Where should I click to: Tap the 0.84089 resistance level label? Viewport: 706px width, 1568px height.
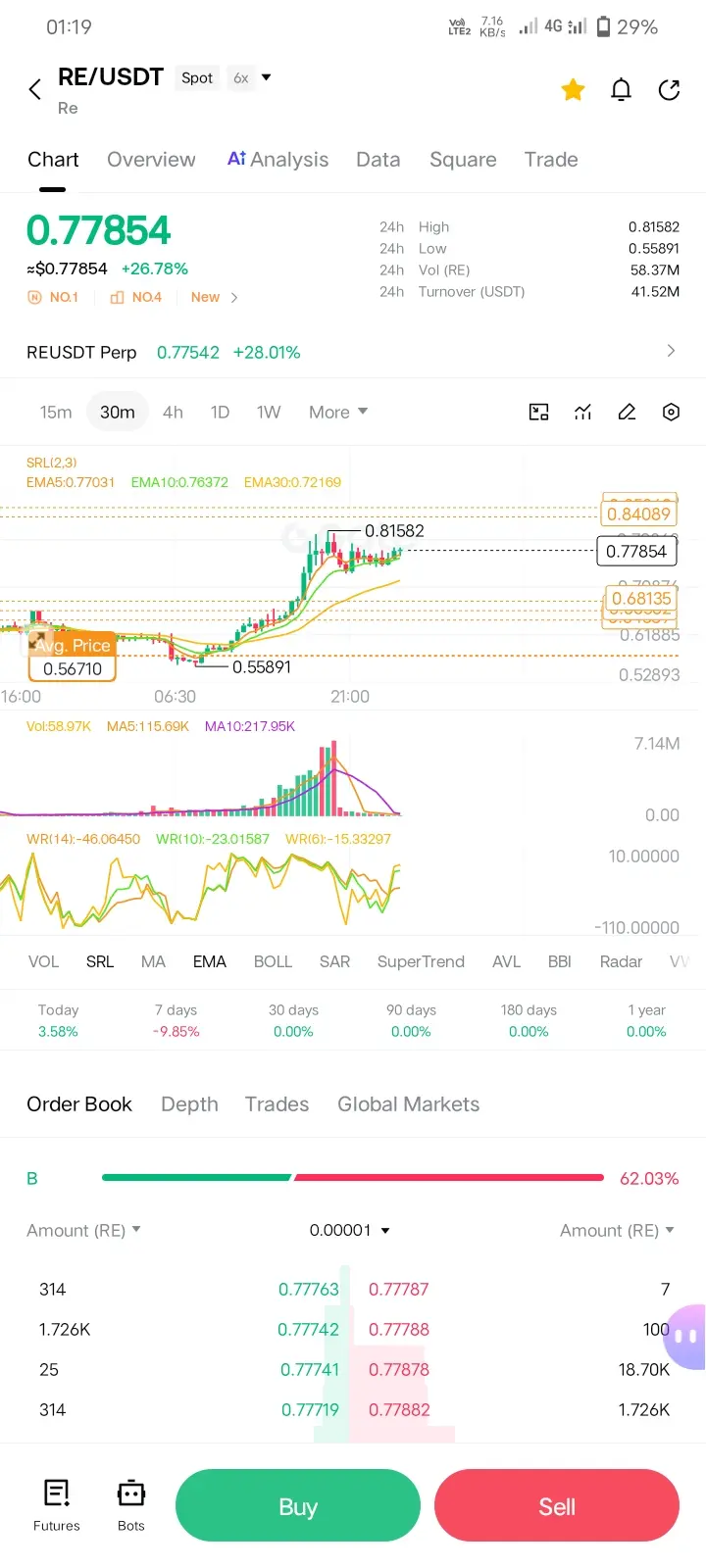pyautogui.click(x=638, y=514)
